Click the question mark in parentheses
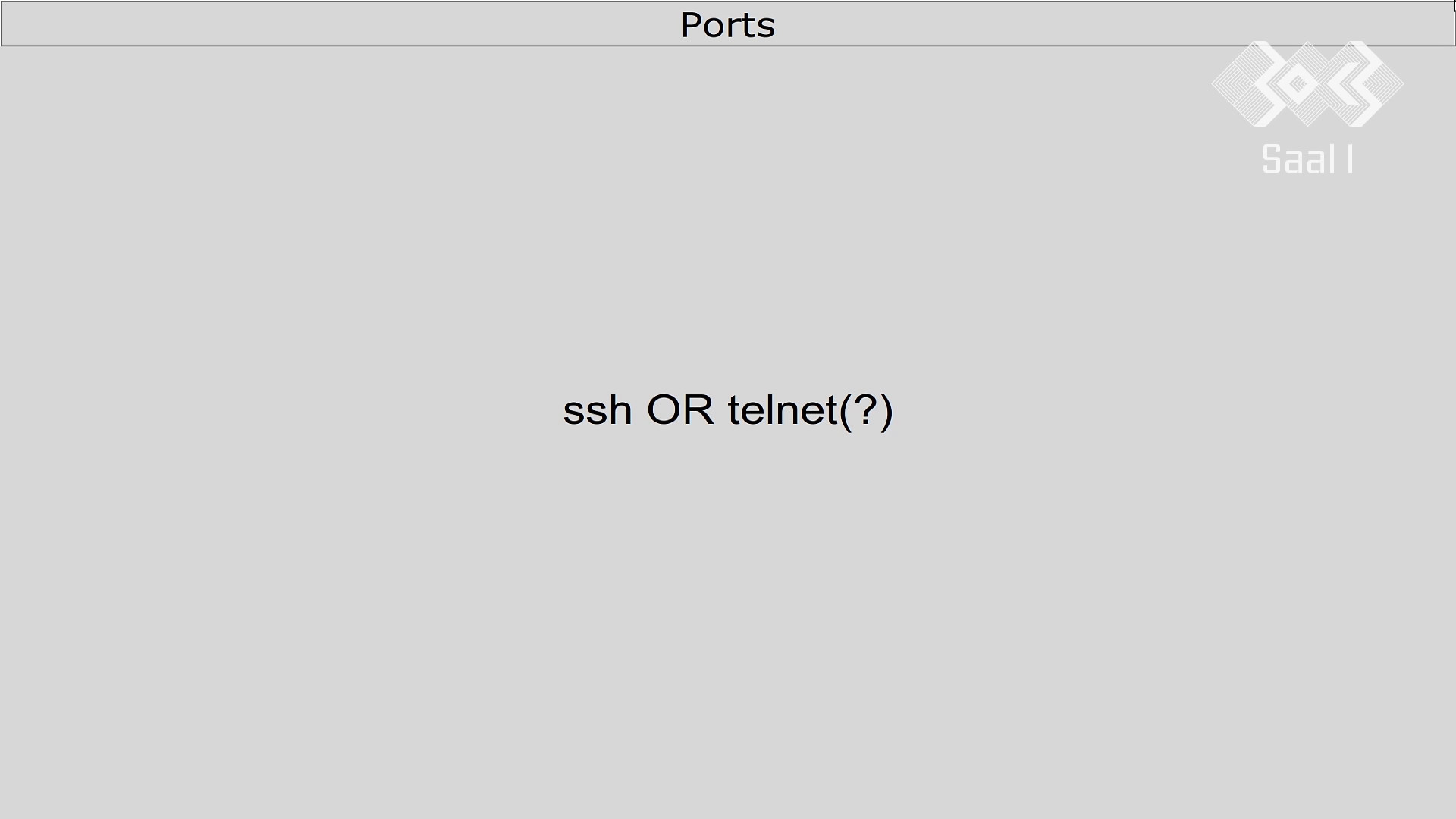This screenshot has width=1456, height=819. [865, 409]
